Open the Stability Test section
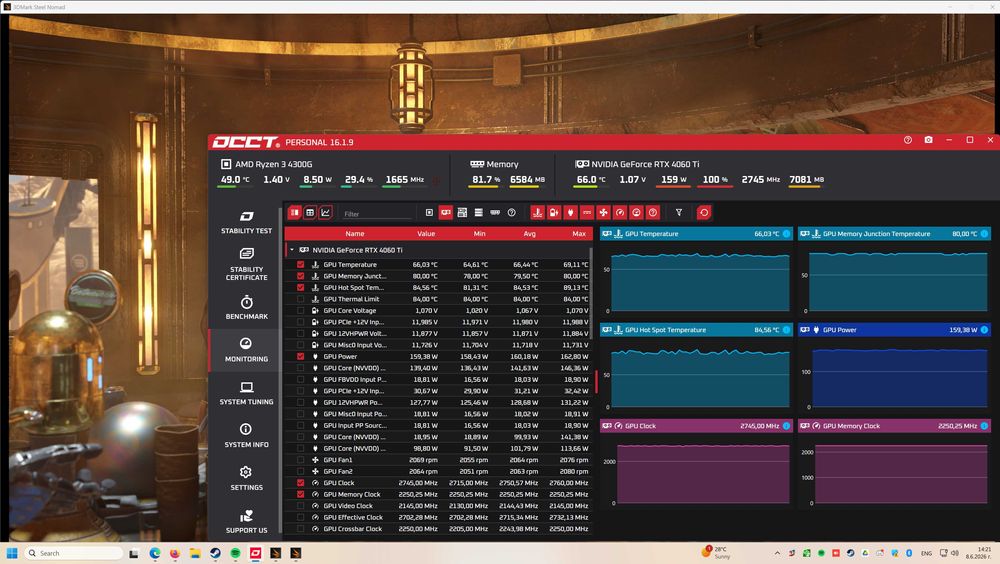This screenshot has width=1000, height=564. pyautogui.click(x=246, y=222)
